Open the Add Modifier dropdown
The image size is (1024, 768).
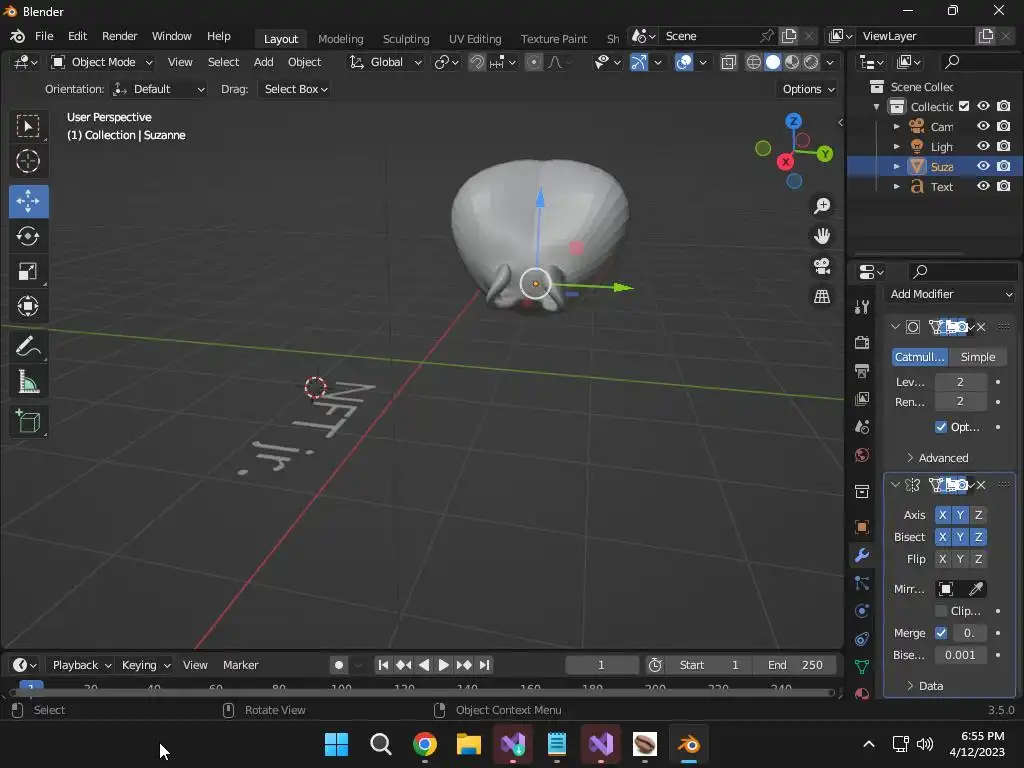pyautogui.click(x=950, y=294)
